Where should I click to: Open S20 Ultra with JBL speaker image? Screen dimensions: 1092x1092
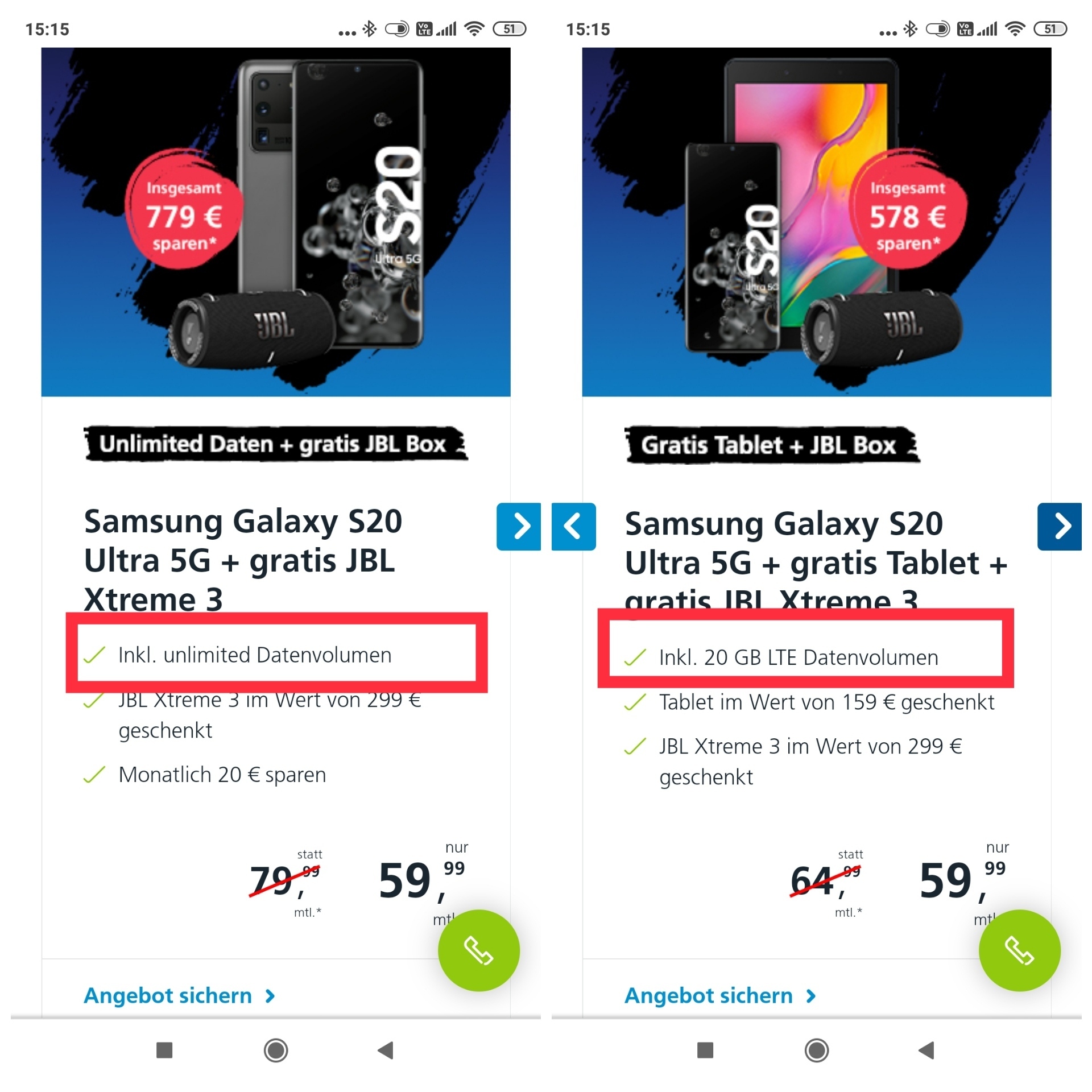point(276,222)
